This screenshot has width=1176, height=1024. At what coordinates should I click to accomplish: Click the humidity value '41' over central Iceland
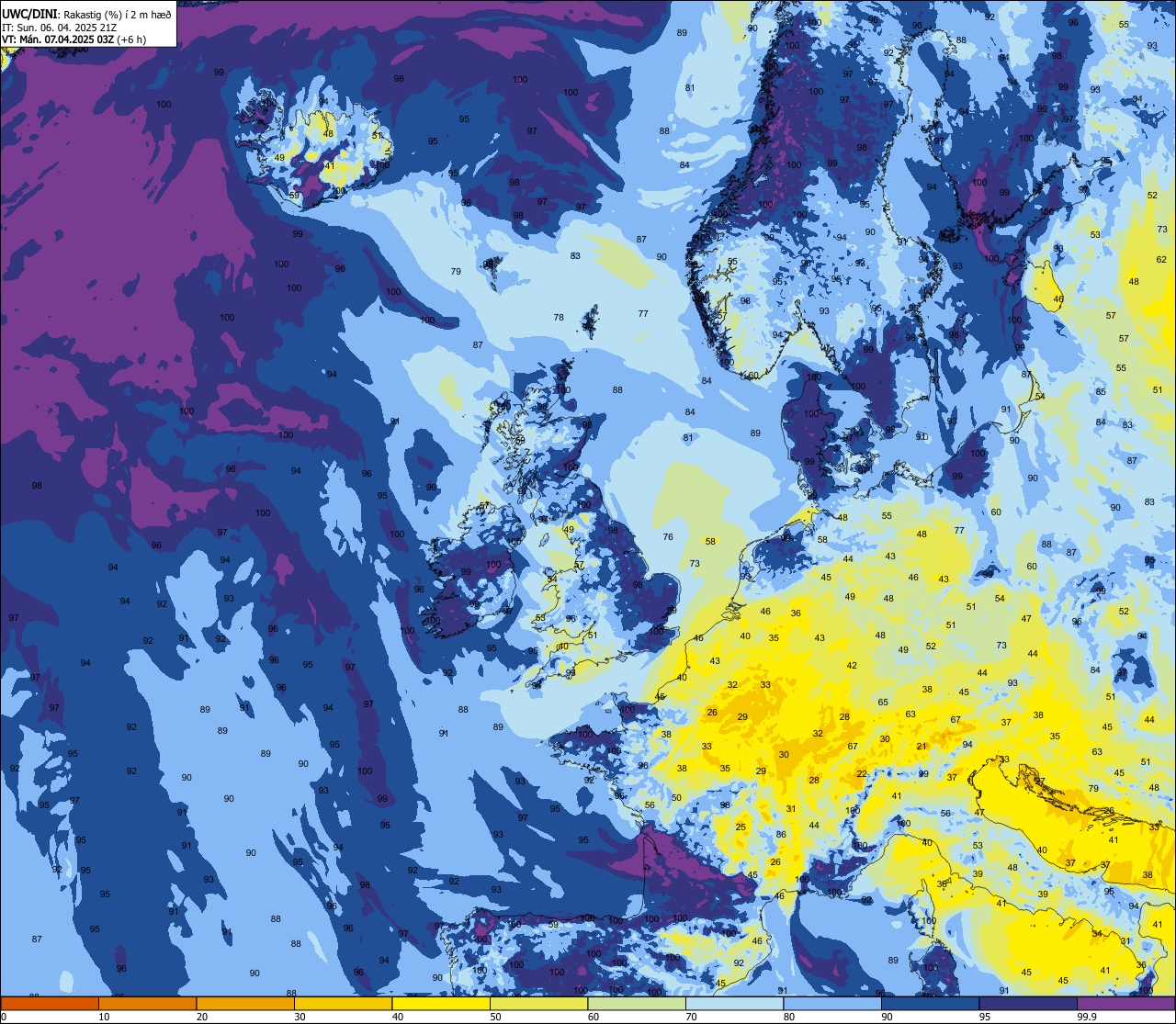point(329,166)
